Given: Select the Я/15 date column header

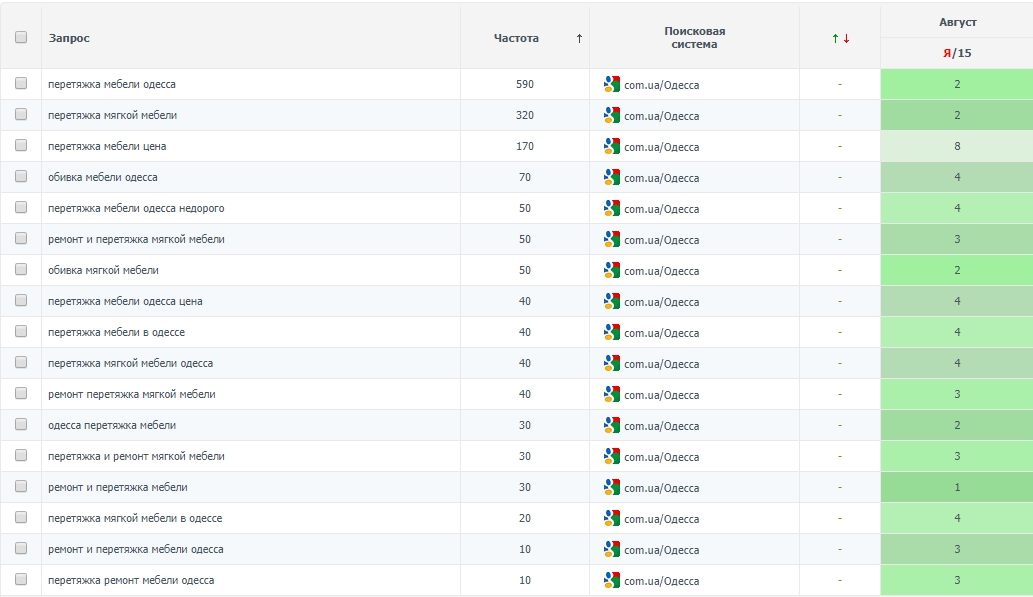Looking at the screenshot, I should (x=957, y=53).
